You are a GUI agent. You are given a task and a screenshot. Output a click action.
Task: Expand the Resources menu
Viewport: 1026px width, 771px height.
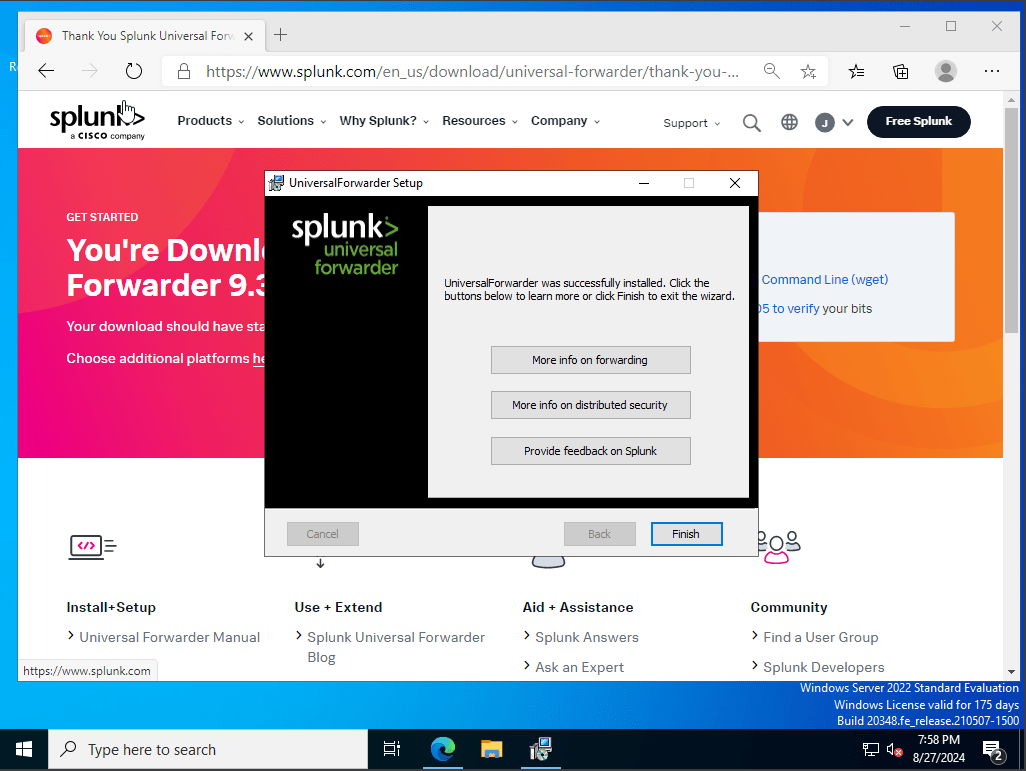(x=480, y=121)
